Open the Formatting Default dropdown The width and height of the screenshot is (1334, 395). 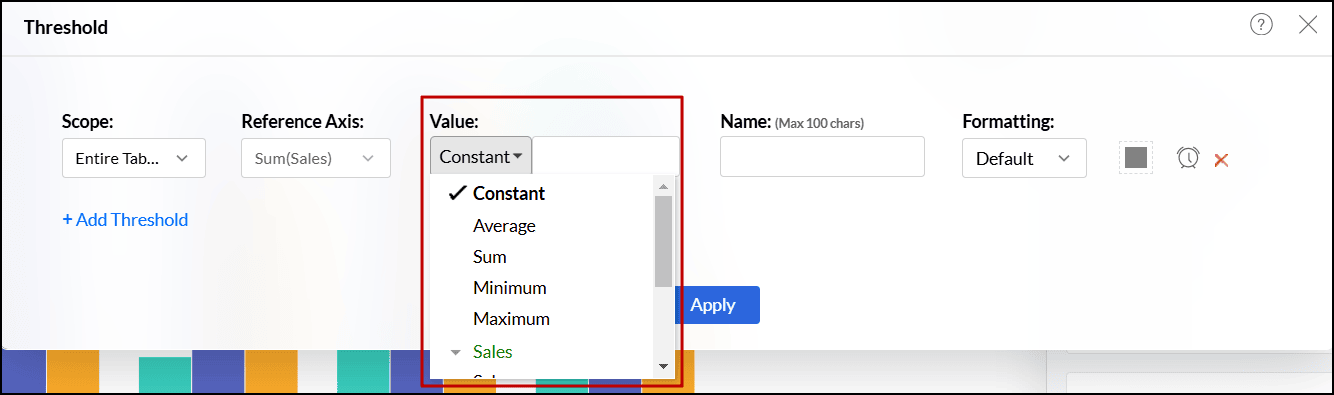click(x=1024, y=158)
